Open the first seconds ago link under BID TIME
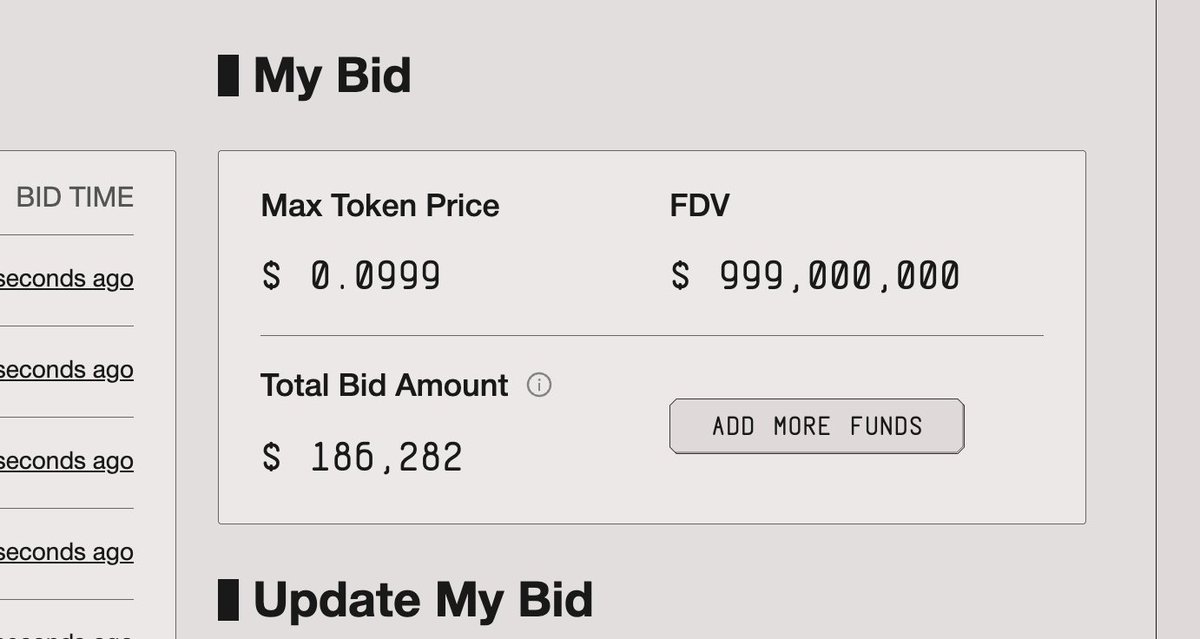This screenshot has width=1200, height=639. point(67,278)
